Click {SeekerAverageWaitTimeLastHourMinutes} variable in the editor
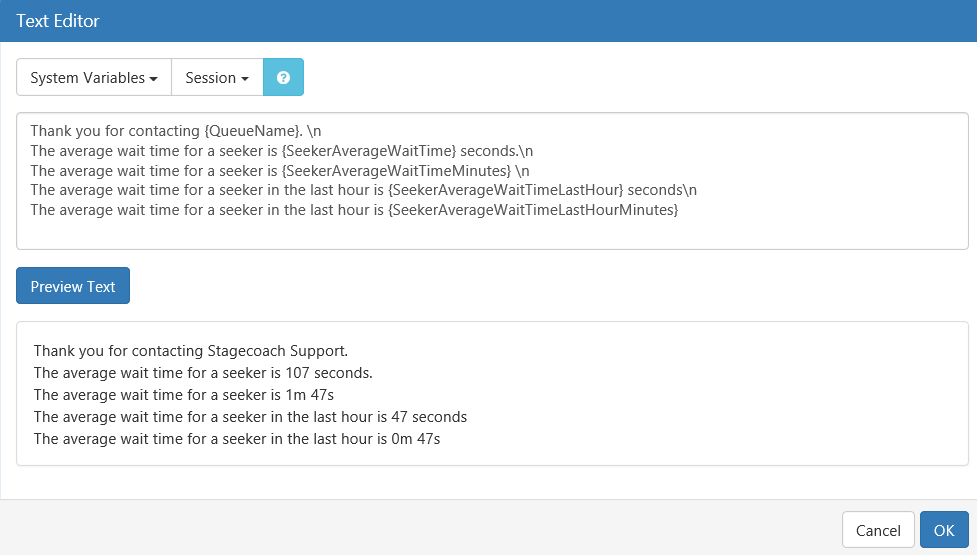977x555 pixels. [533, 210]
